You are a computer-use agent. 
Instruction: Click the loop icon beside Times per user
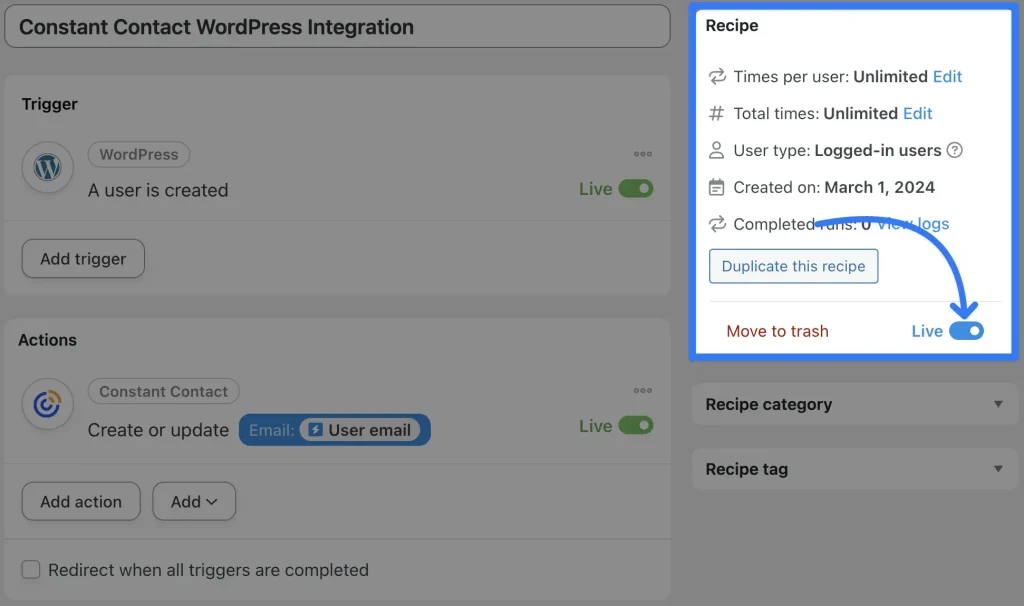click(716, 76)
